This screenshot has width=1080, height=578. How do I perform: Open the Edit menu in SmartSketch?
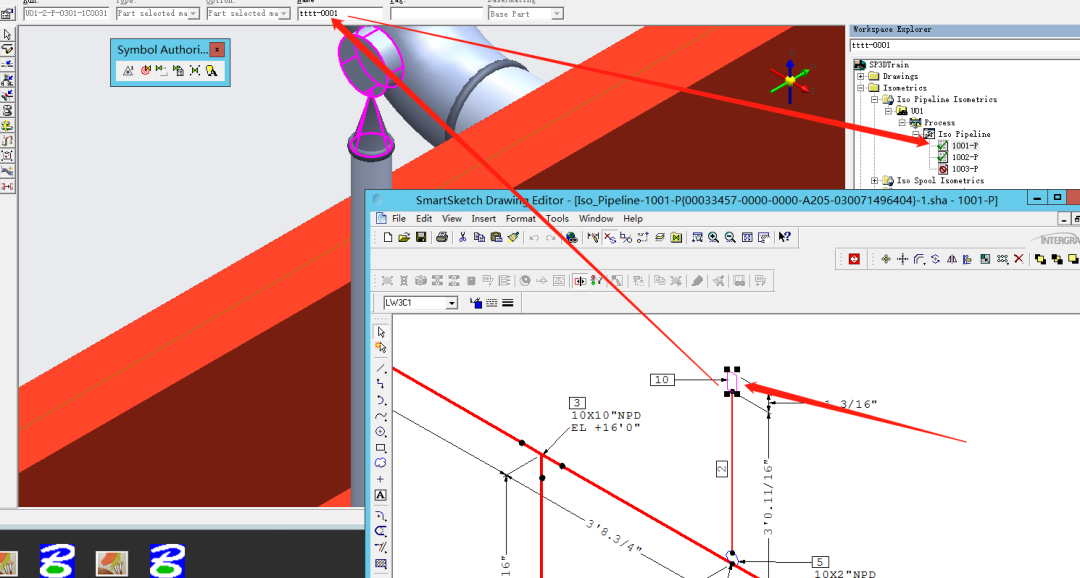[x=424, y=218]
